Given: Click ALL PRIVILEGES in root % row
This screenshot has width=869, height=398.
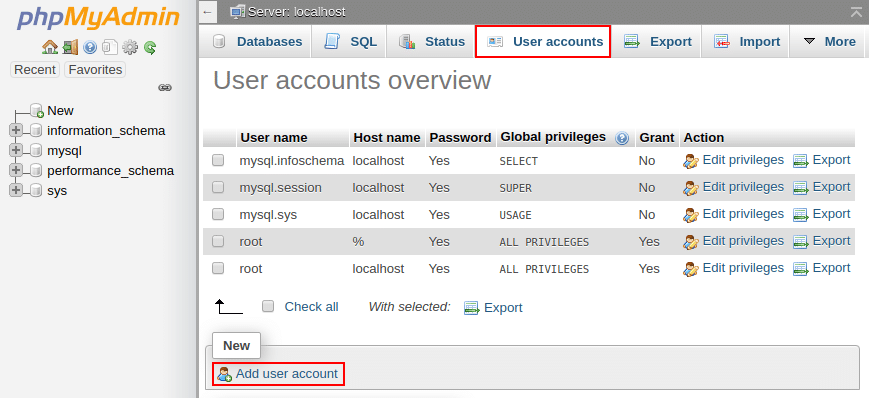Looking at the screenshot, I should point(544,242).
